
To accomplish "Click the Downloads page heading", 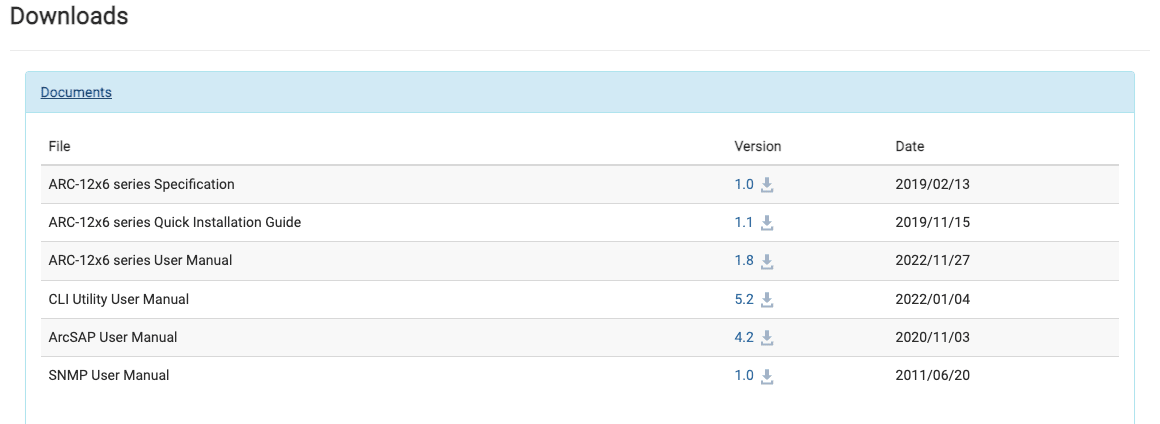I will 69,16.
